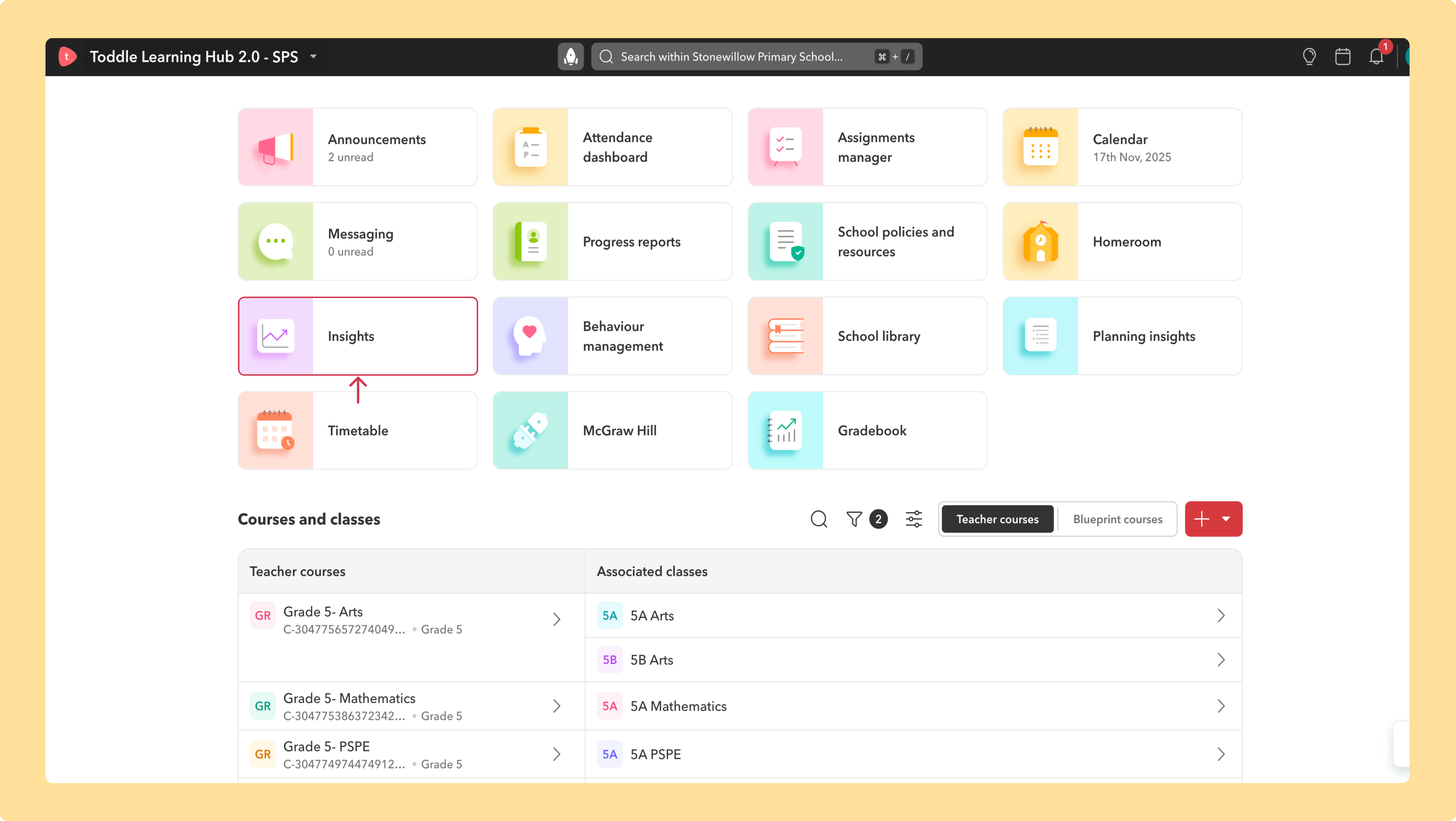
Task: Open the calendar icon in header
Action: [1342, 57]
